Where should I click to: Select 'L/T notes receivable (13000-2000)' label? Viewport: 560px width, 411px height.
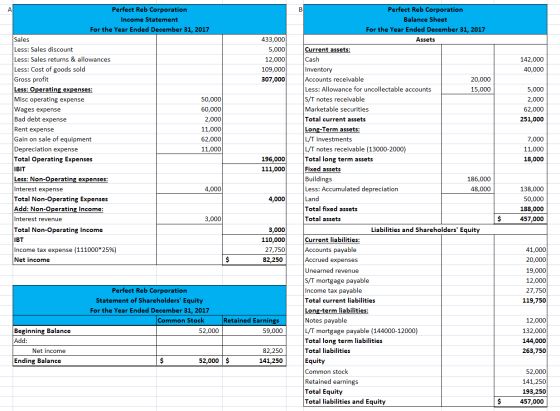pos(355,150)
